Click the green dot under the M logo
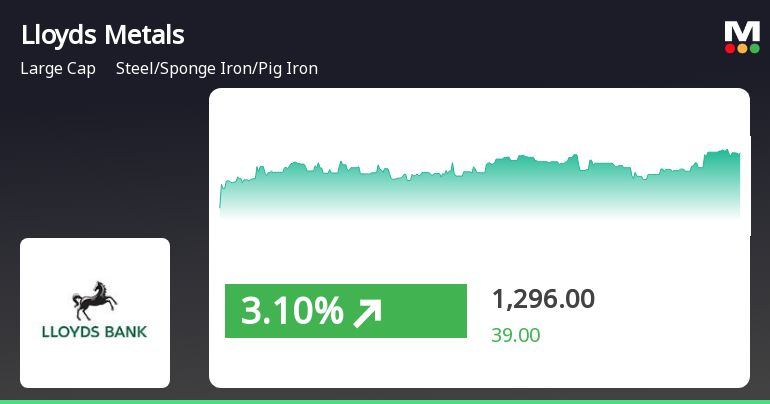This screenshot has width=770, height=404. tap(754, 48)
